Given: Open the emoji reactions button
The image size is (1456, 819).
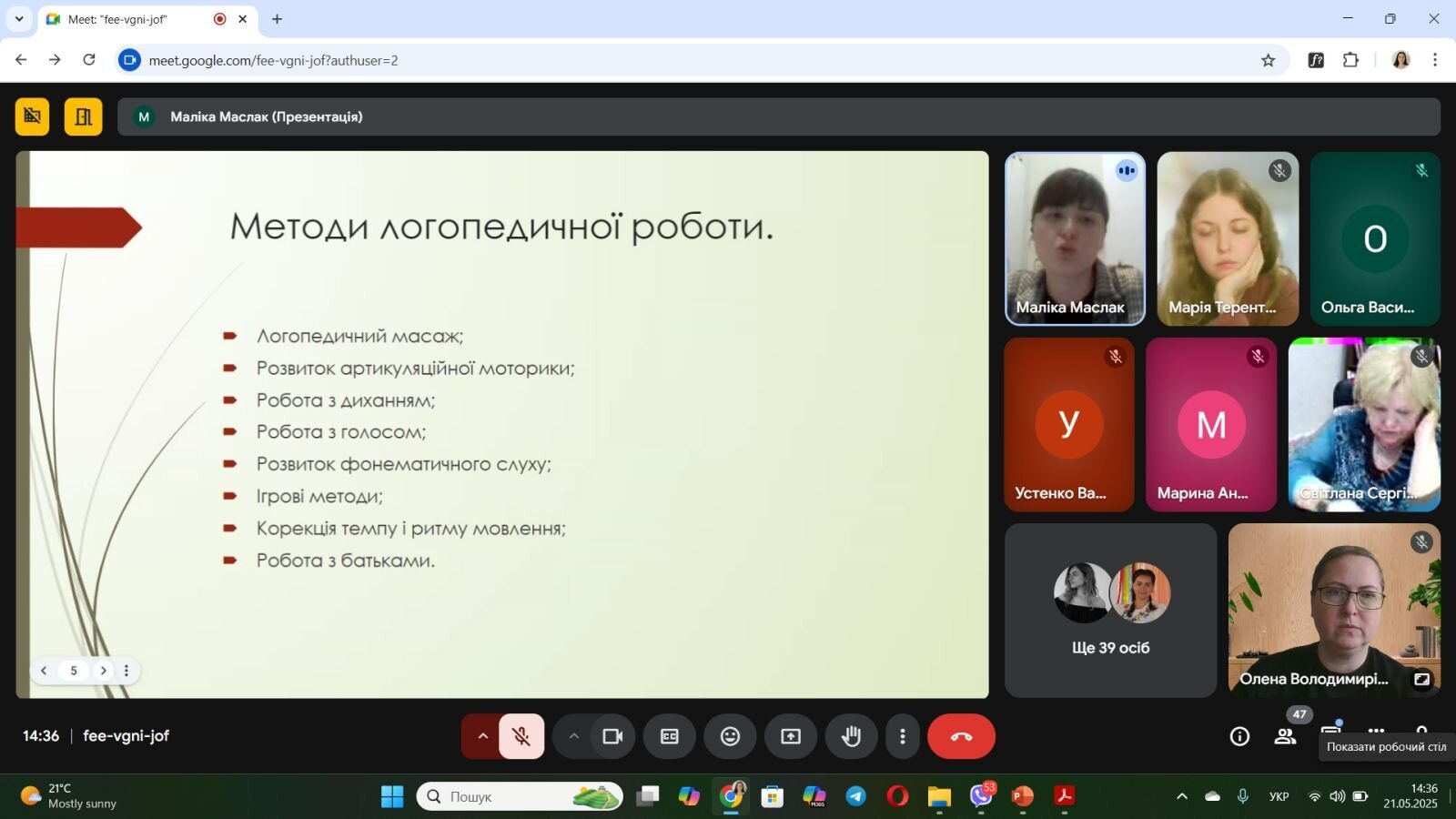Looking at the screenshot, I should pyautogui.click(x=730, y=736).
